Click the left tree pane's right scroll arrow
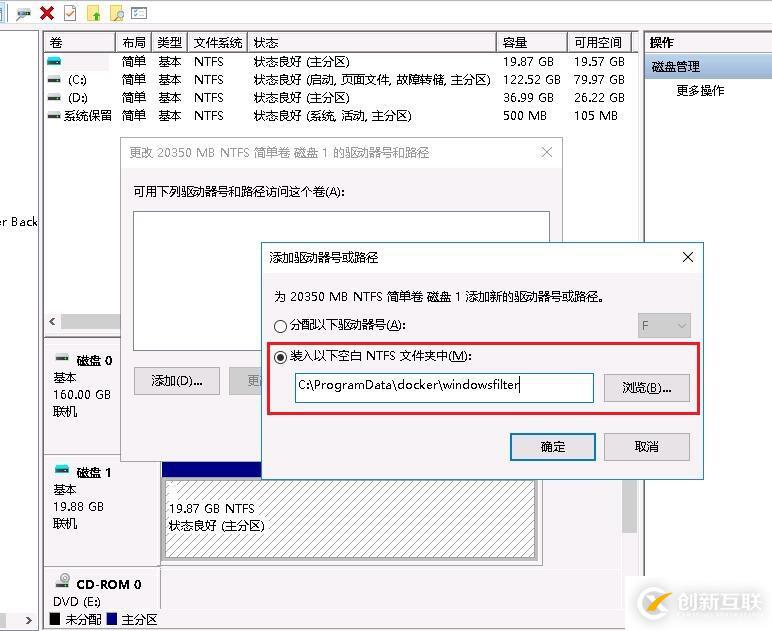This screenshot has width=772, height=631. (29, 620)
